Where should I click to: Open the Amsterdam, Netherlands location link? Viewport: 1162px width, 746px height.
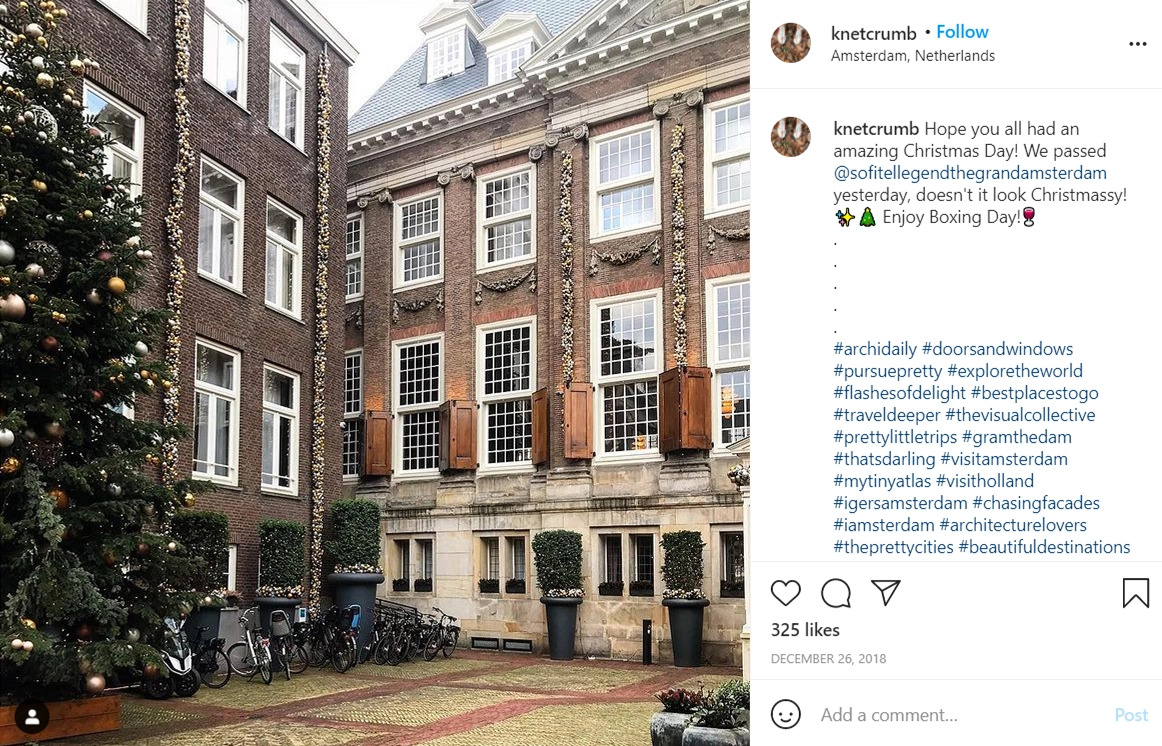click(x=912, y=56)
